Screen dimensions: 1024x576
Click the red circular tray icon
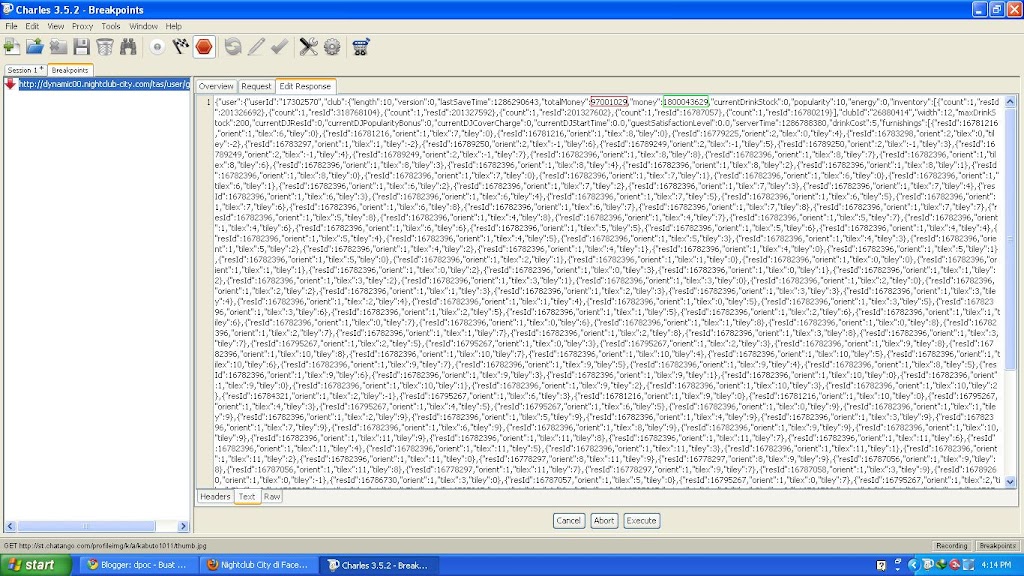click(x=954, y=565)
